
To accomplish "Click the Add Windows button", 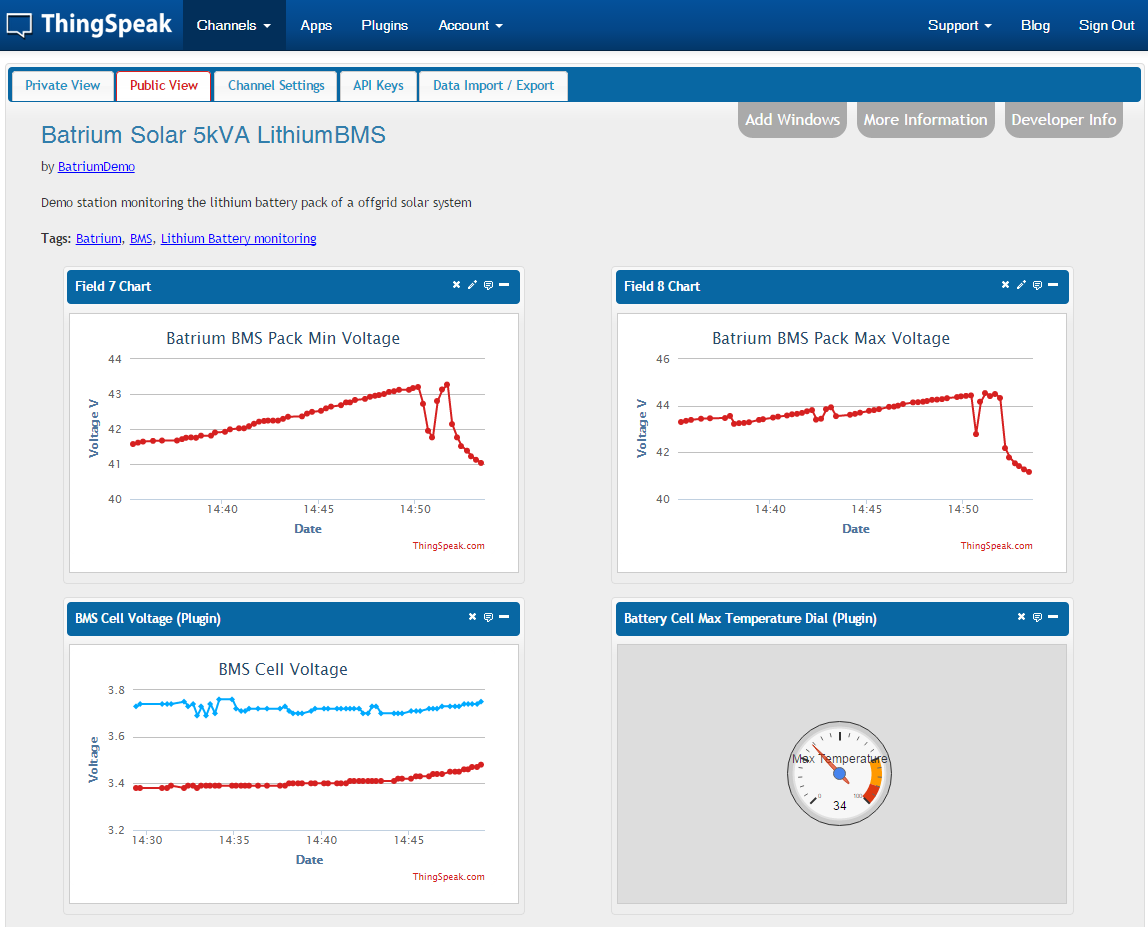I will [792, 119].
